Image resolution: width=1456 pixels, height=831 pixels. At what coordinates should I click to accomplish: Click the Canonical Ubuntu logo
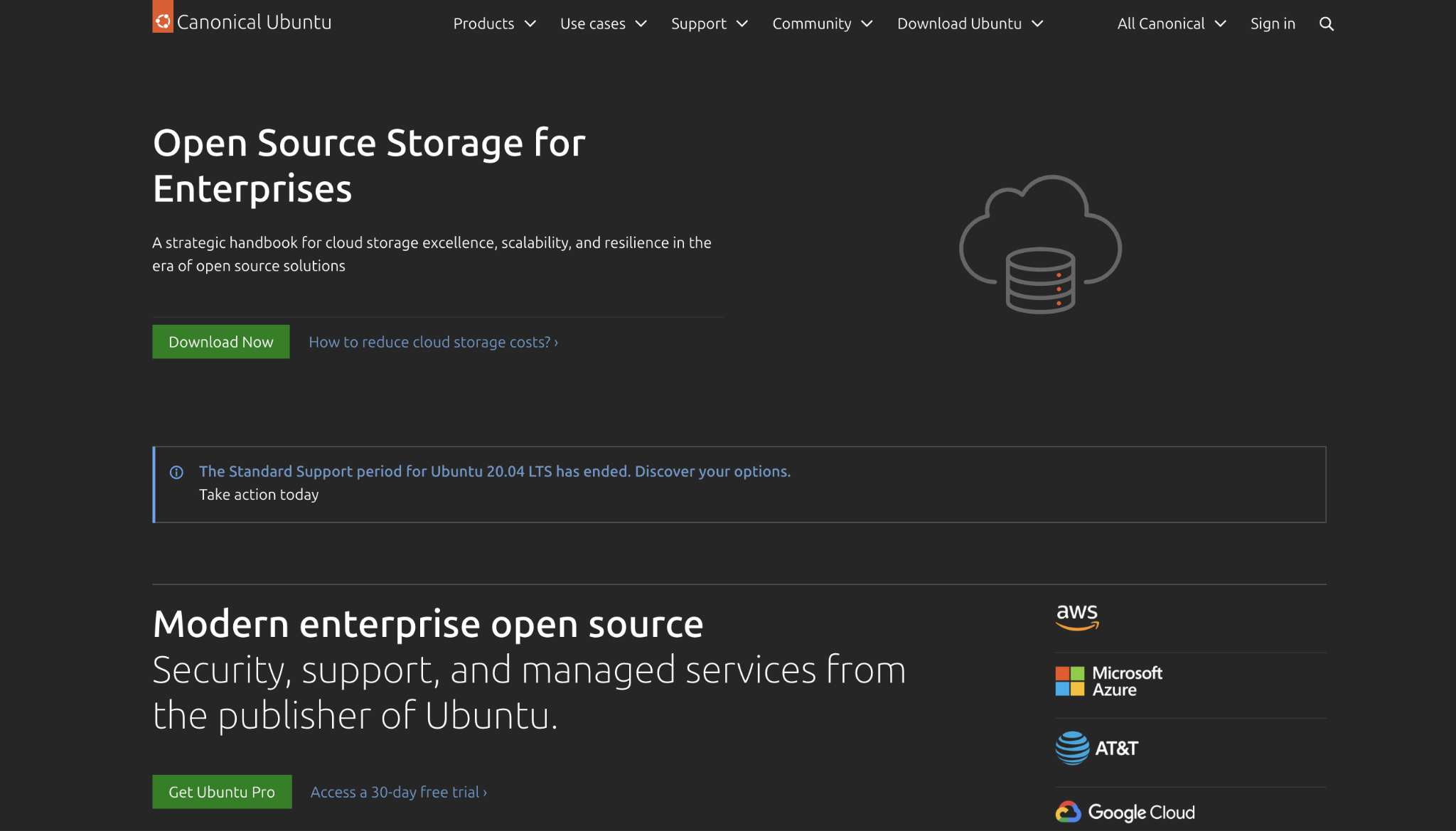click(x=242, y=21)
